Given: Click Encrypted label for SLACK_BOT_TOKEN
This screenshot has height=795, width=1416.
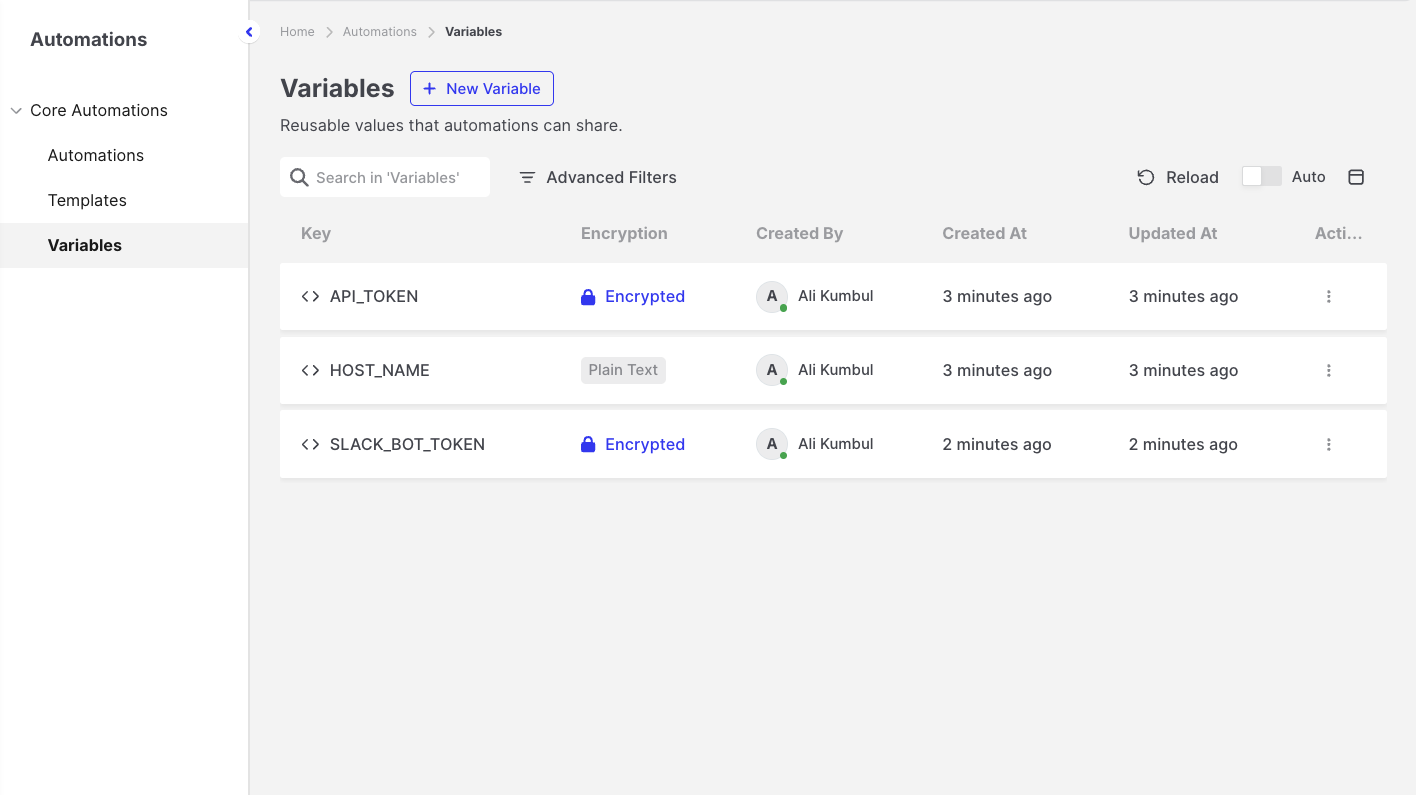Looking at the screenshot, I should point(645,444).
